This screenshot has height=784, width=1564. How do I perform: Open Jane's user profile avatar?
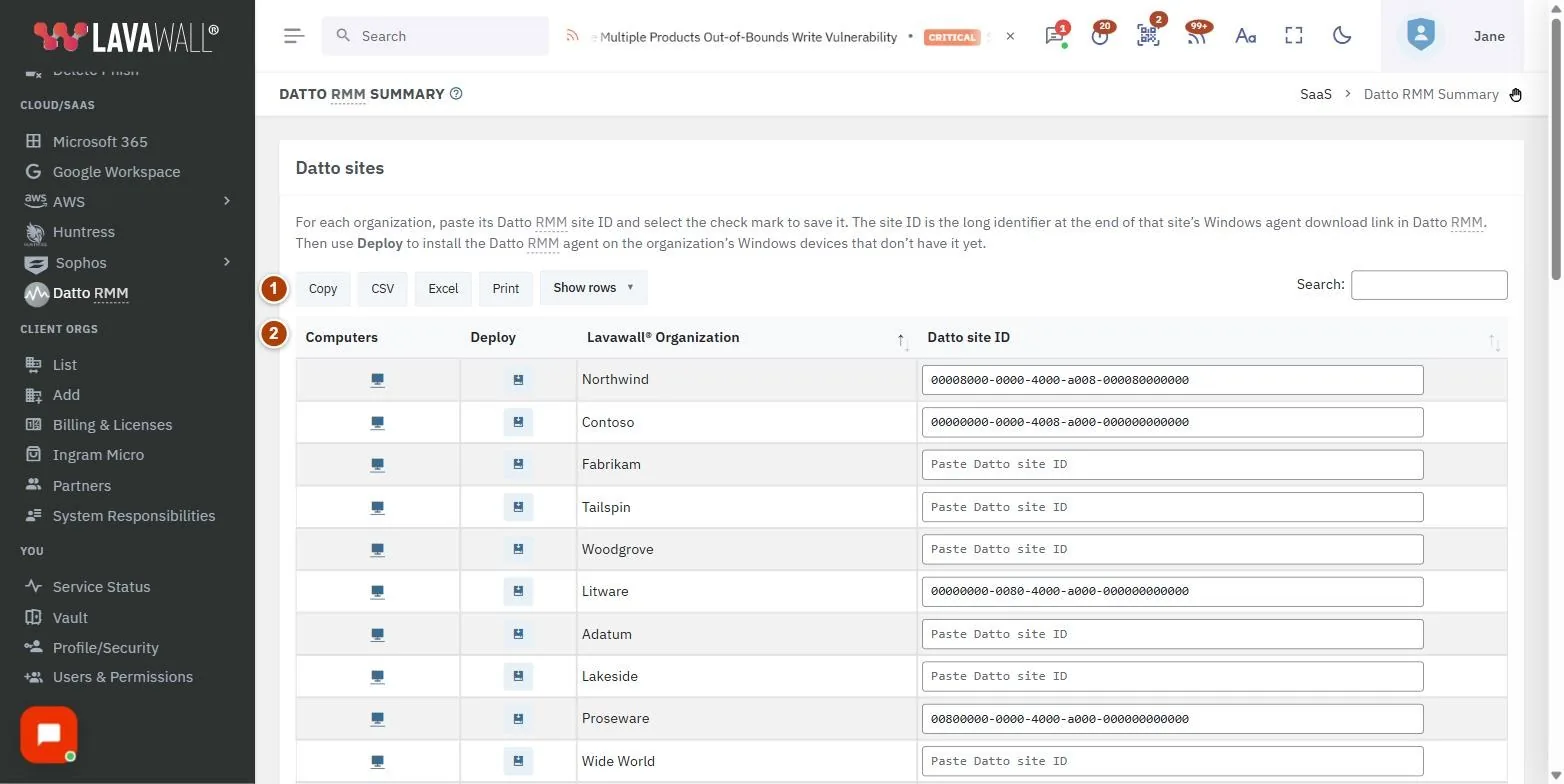(1420, 36)
